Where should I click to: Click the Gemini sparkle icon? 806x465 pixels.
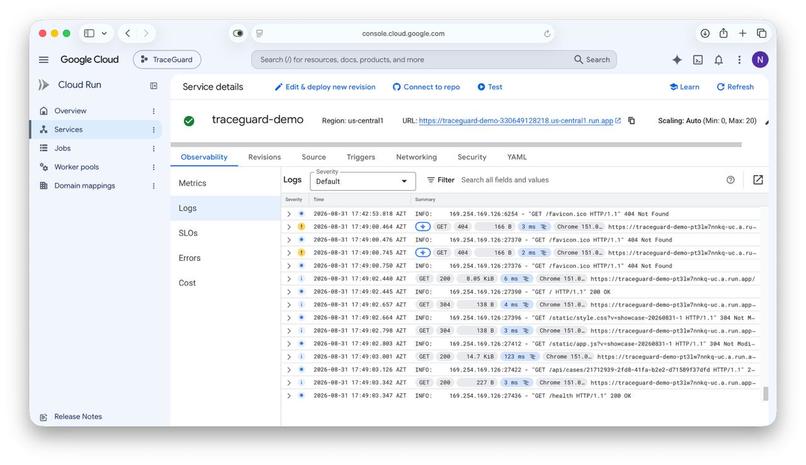[x=677, y=60]
